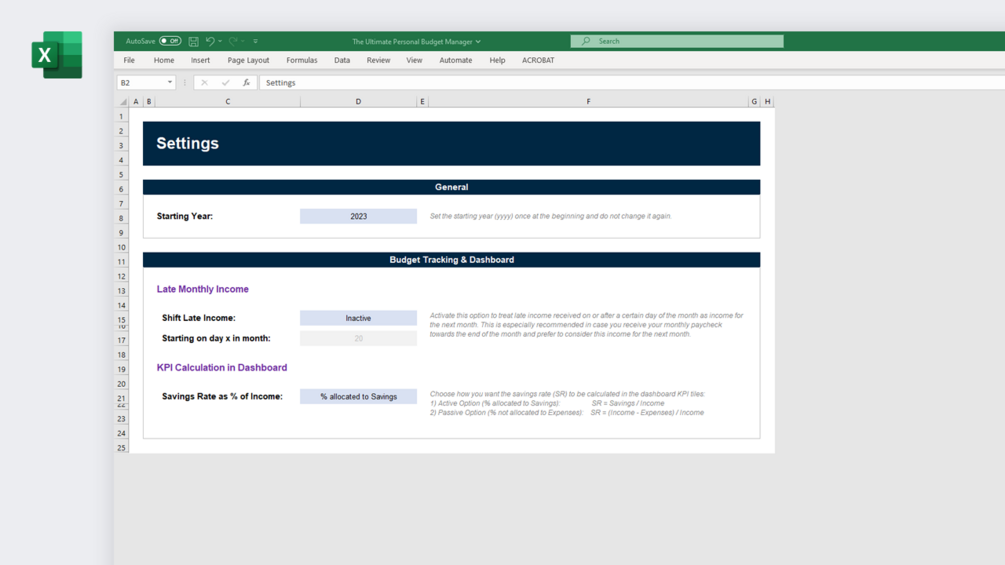Viewport: 1005px width, 565px height.
Task: Open the Formulas tab
Action: point(301,60)
